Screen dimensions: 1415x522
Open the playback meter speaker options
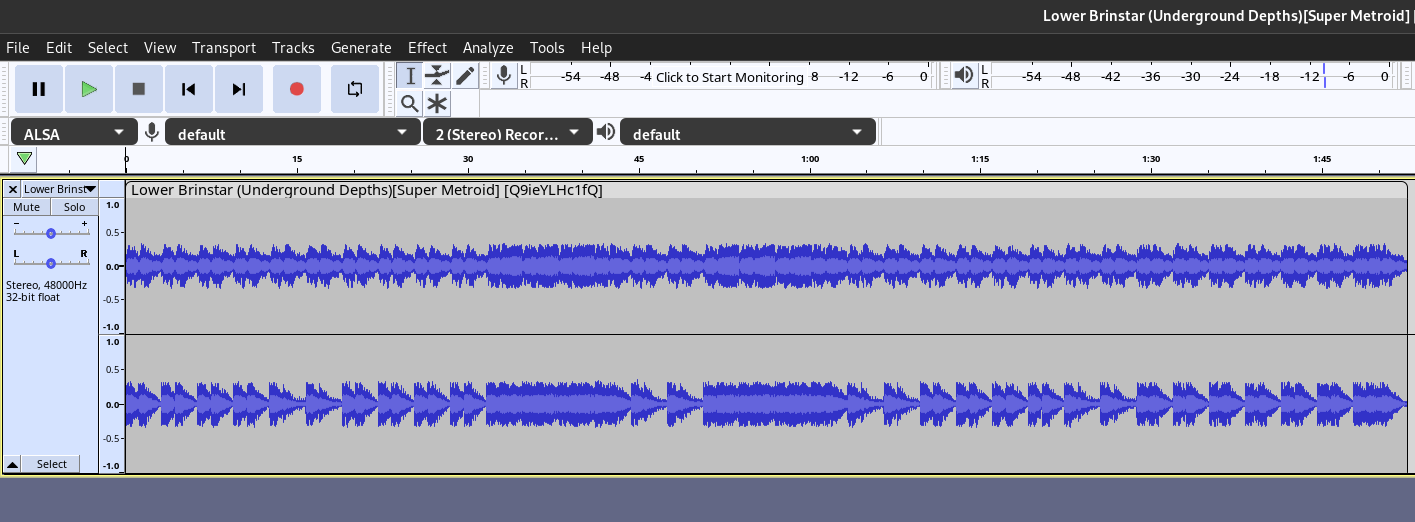964,75
